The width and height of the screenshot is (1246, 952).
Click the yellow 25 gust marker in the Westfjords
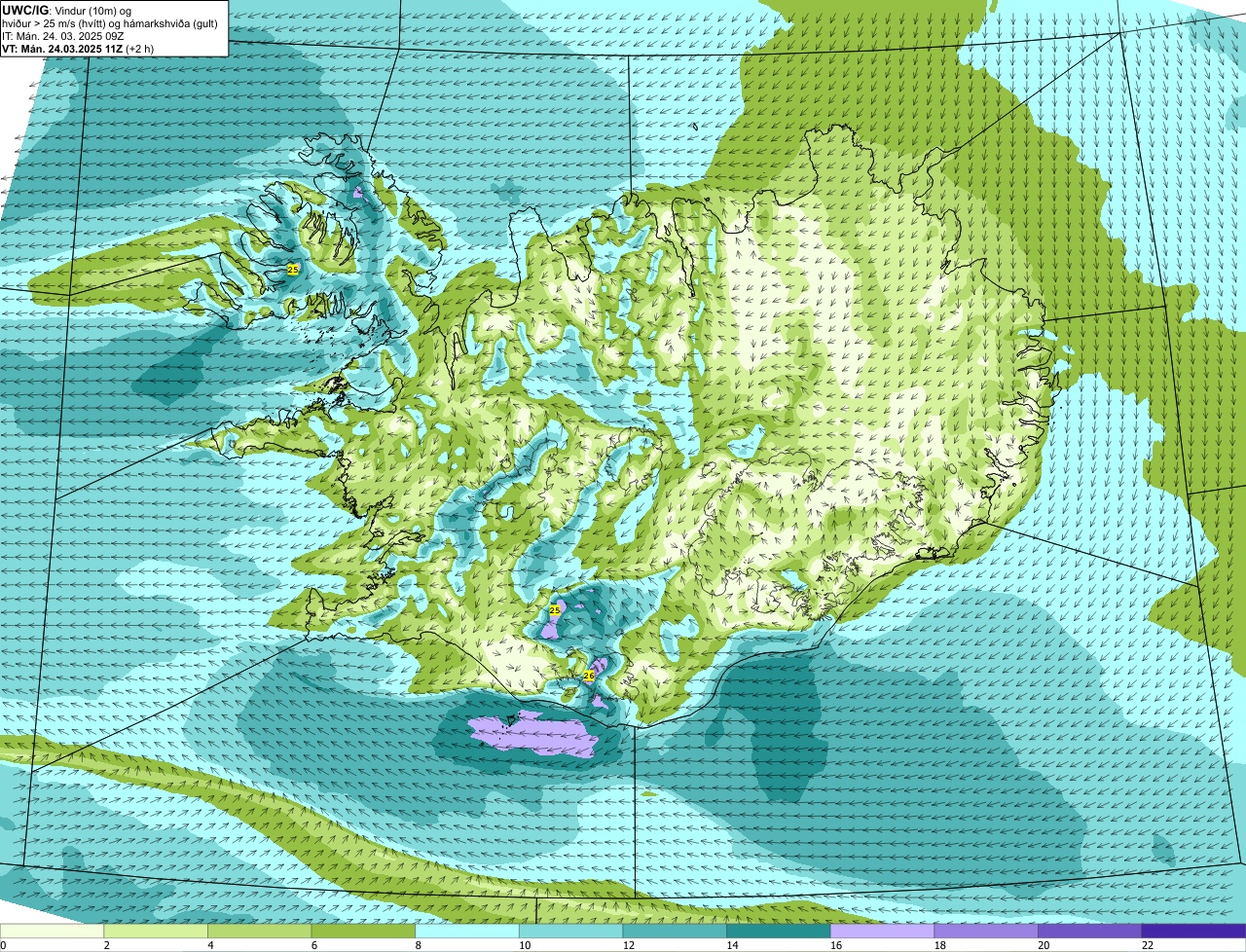(x=293, y=269)
